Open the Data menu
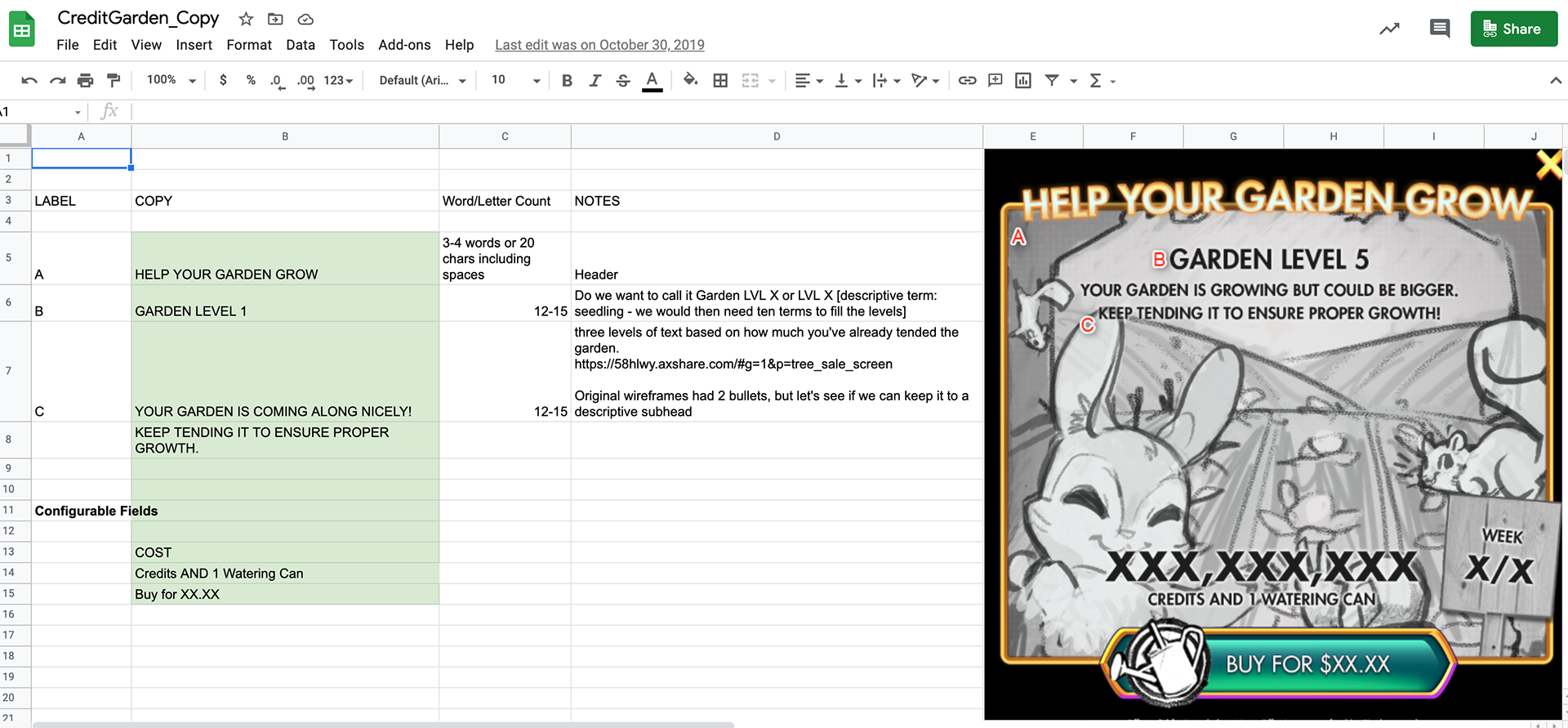Screen dimensions: 1568x728 coord(301,45)
